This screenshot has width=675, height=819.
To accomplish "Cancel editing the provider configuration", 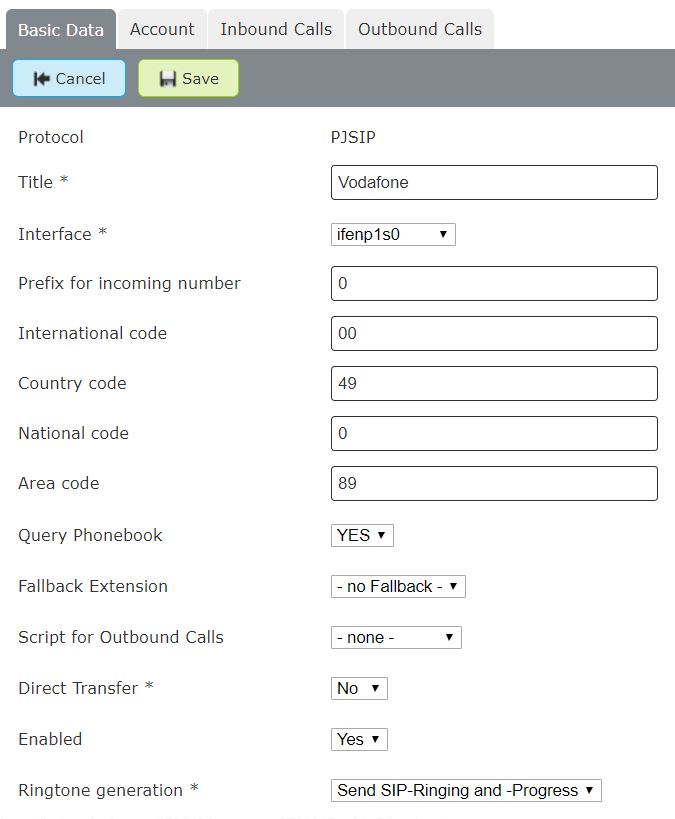I will pyautogui.click(x=68, y=77).
